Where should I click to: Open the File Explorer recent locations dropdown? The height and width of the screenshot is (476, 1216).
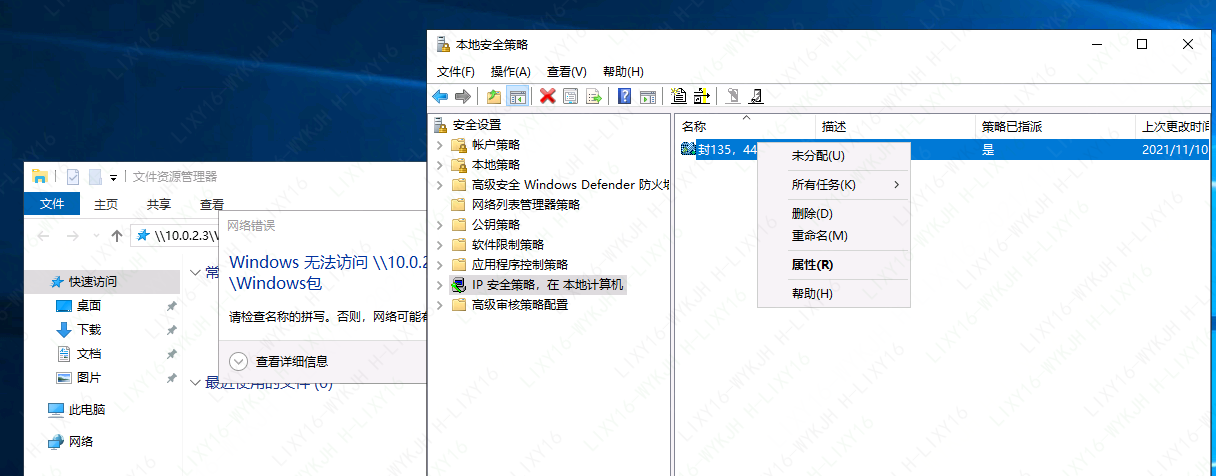(x=95, y=236)
